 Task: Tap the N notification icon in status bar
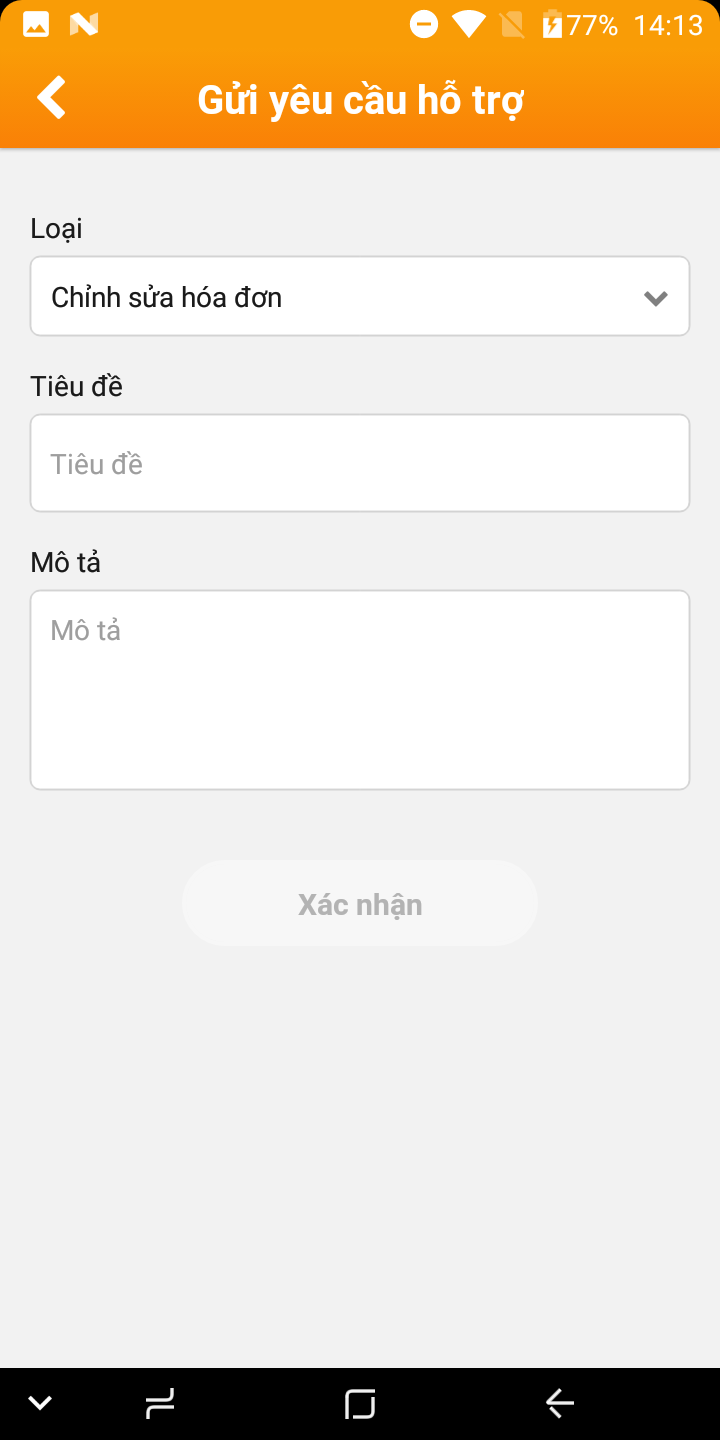click(x=84, y=24)
